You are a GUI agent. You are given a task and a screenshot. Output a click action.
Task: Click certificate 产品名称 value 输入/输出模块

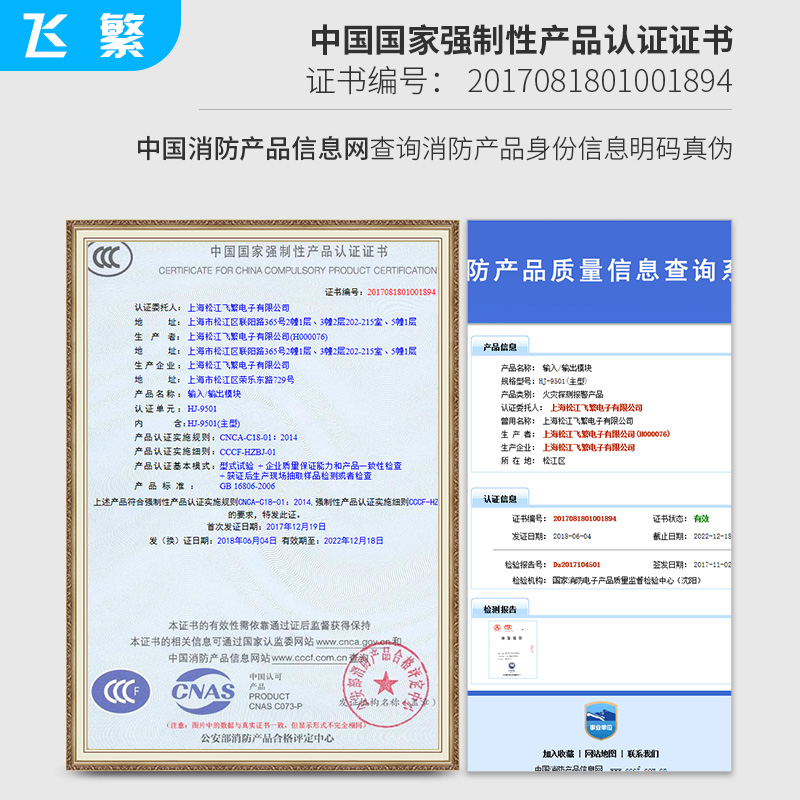pos(214,394)
